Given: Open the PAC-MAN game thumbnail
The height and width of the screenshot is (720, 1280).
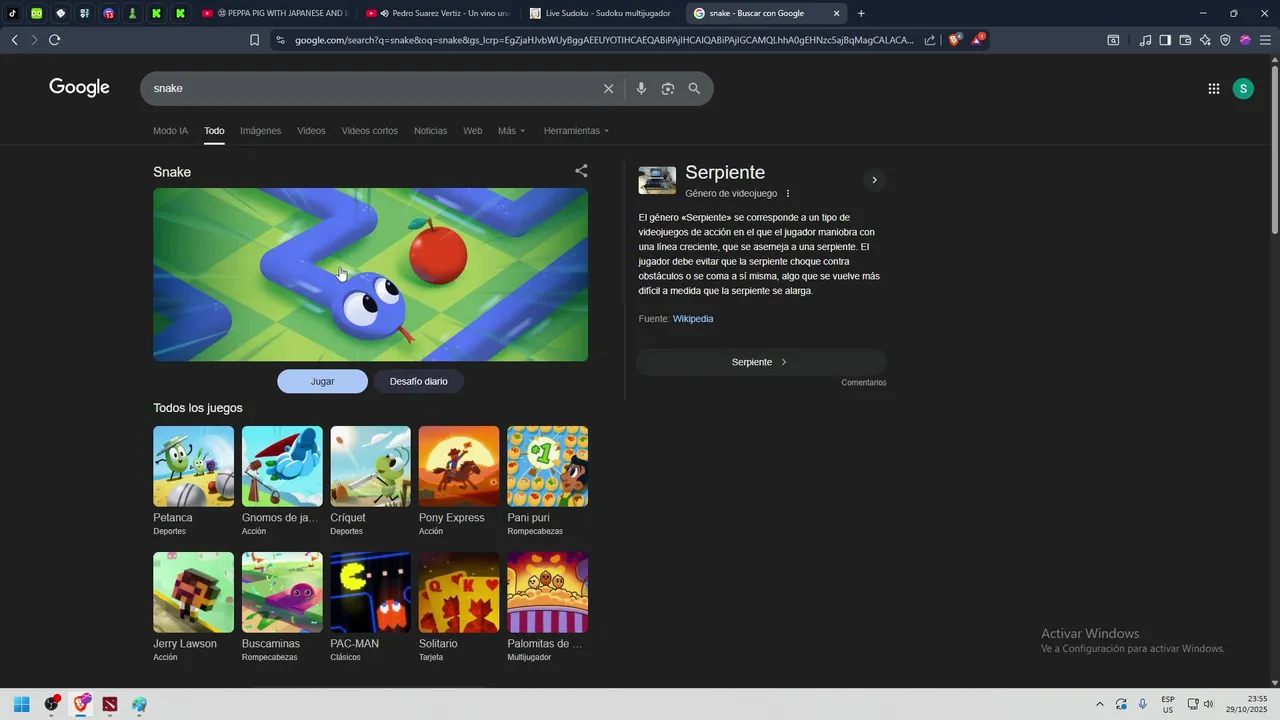Looking at the screenshot, I should pyautogui.click(x=370, y=593).
